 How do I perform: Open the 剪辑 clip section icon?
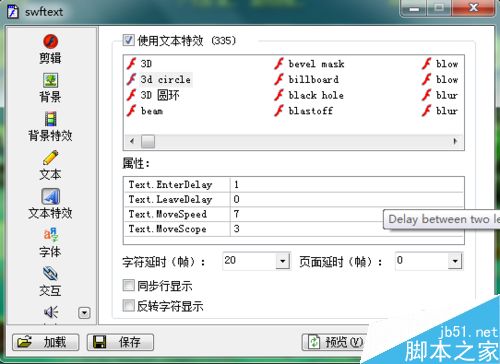[51, 41]
